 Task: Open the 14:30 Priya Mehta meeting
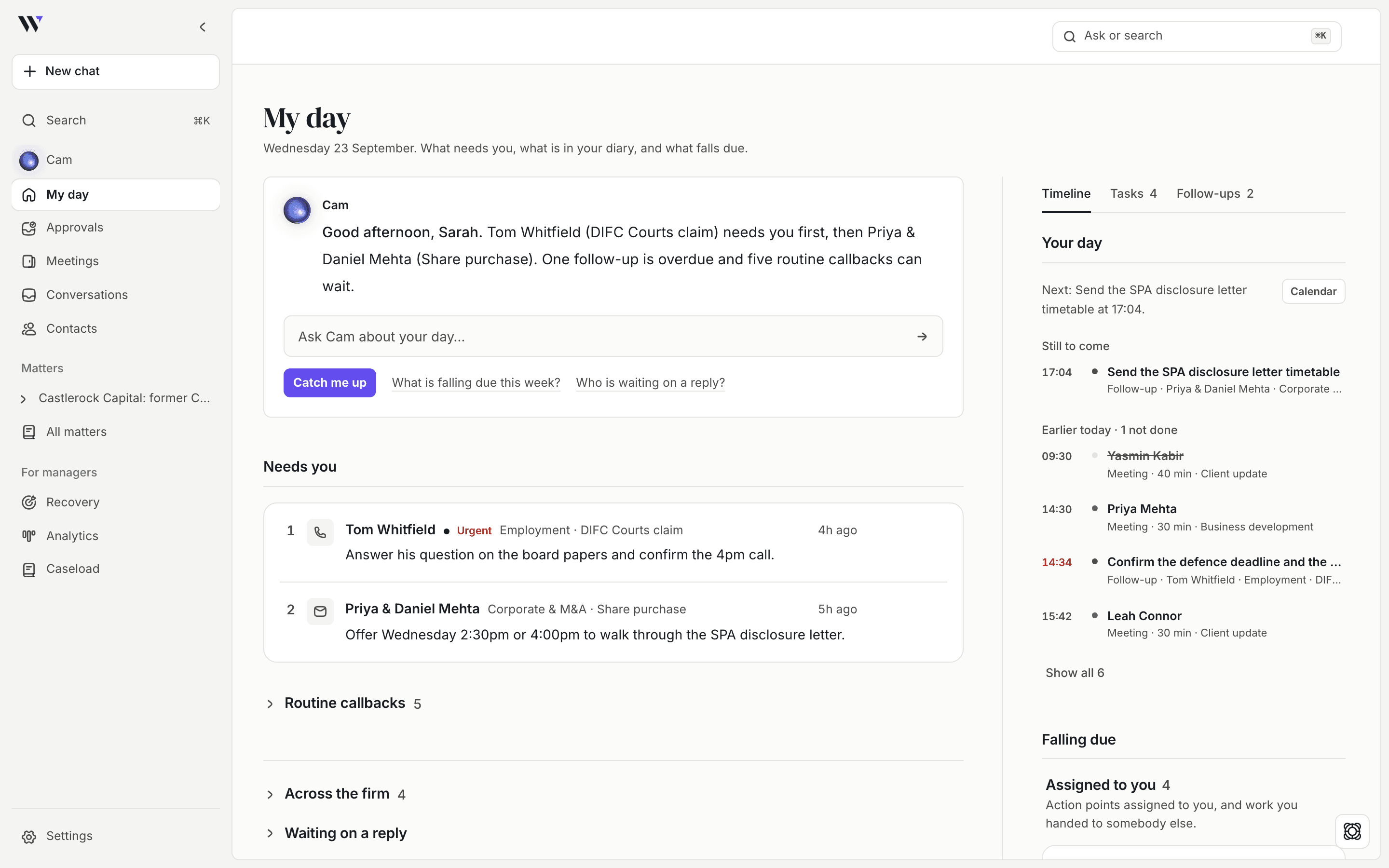pyautogui.click(x=1193, y=517)
